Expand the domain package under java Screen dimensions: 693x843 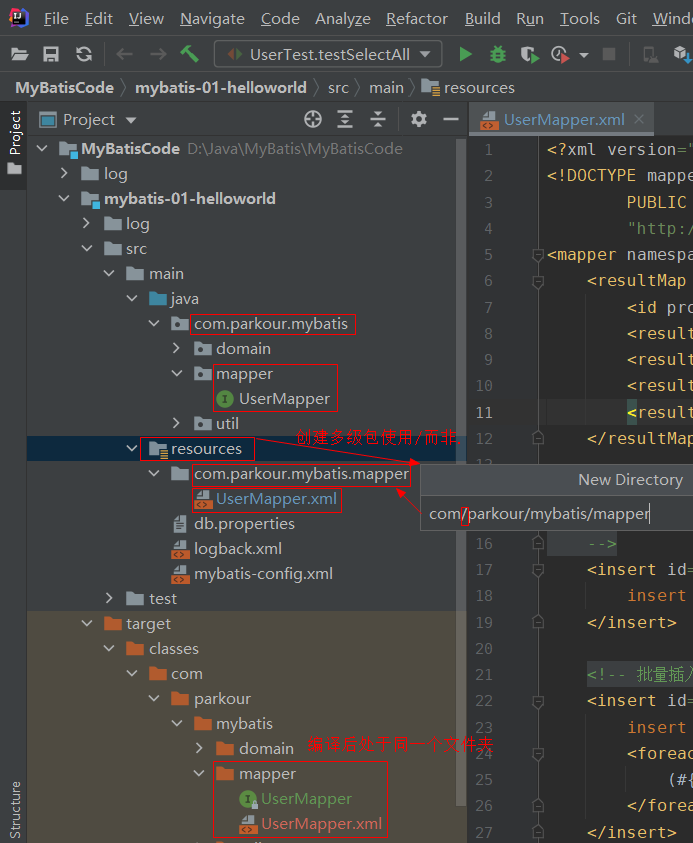(x=176, y=348)
